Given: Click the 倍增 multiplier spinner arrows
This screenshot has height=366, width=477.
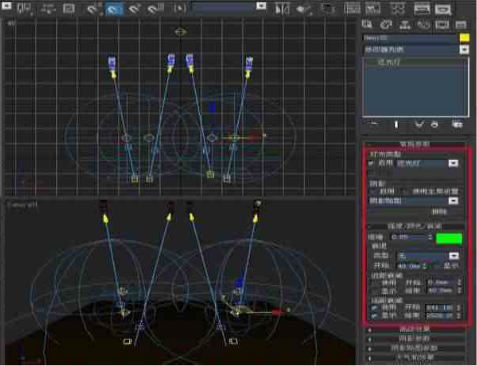Looking at the screenshot, I should coord(430,237).
